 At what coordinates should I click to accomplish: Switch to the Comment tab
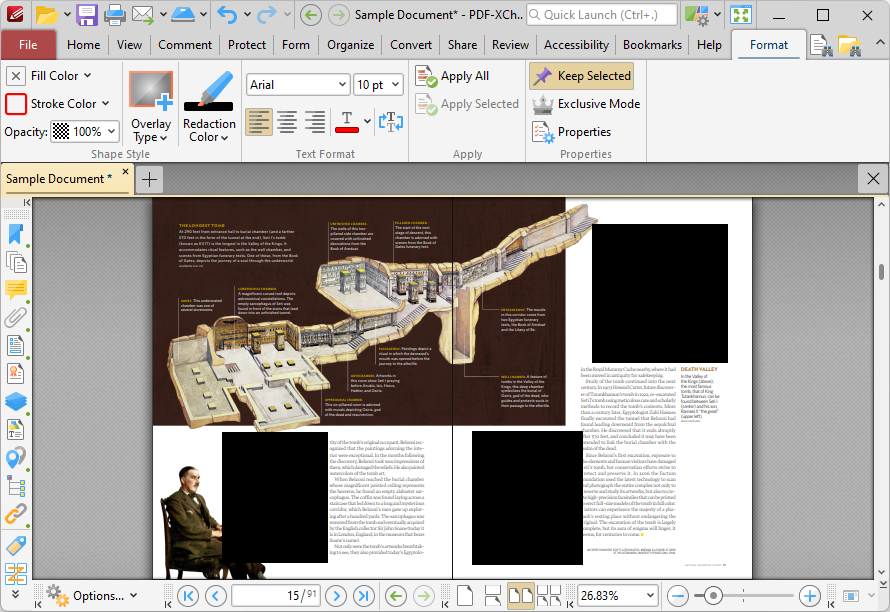[185, 45]
